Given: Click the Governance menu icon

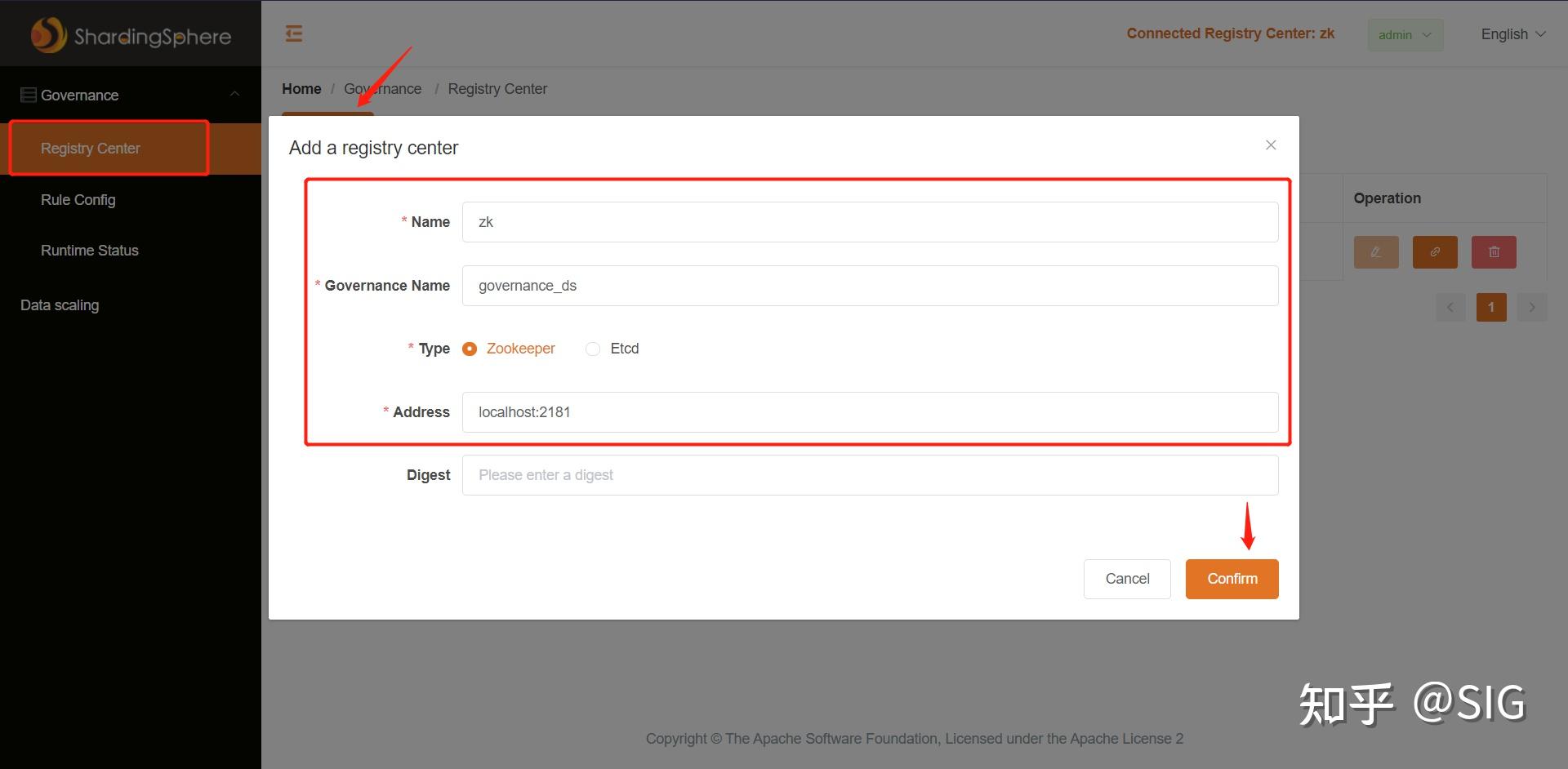Looking at the screenshot, I should 29,96.
